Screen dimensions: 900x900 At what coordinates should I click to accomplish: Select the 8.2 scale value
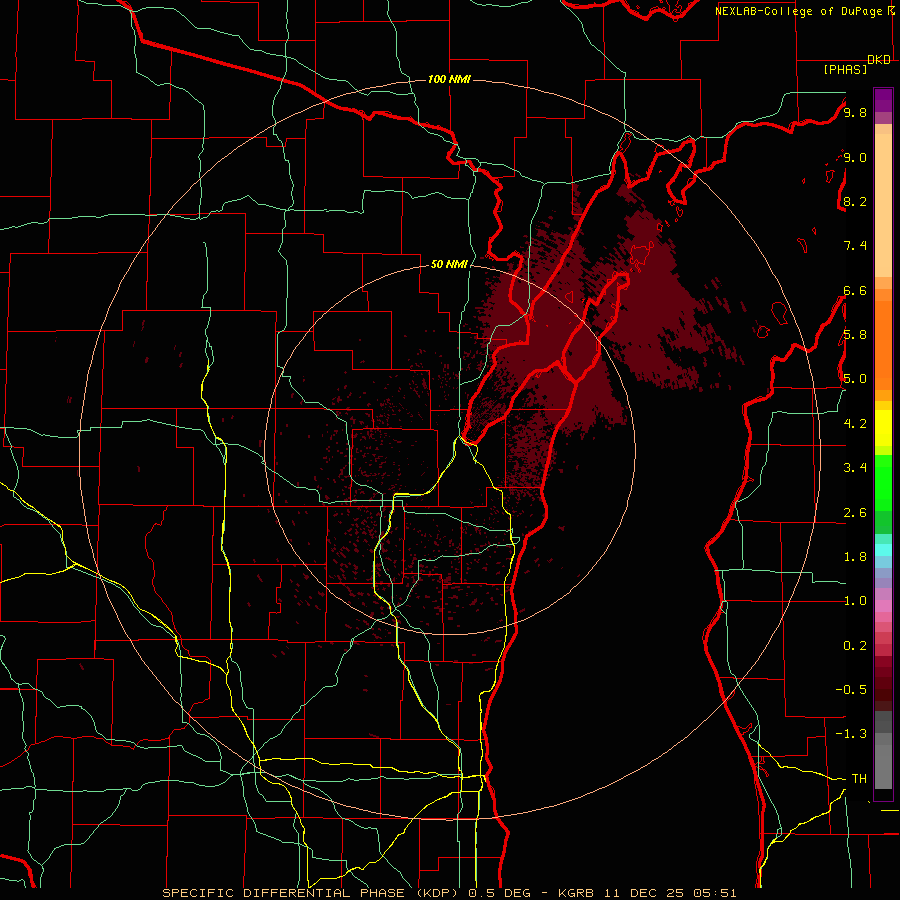pos(855,201)
